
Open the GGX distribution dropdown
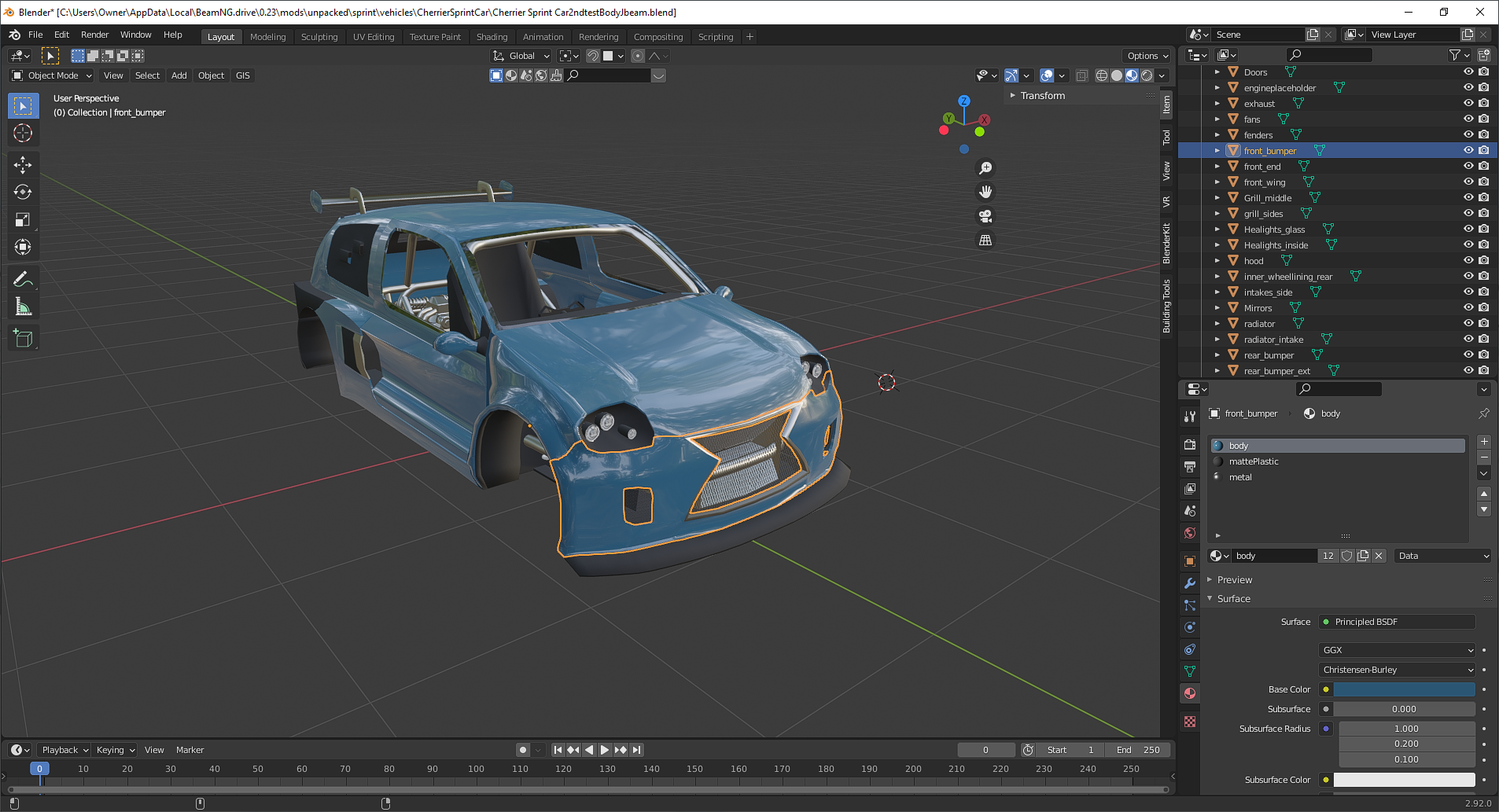1397,650
